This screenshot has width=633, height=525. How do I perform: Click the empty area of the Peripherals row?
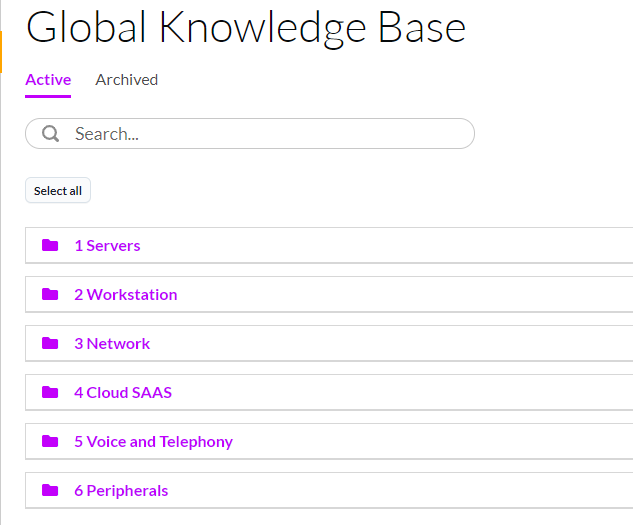click(x=400, y=491)
